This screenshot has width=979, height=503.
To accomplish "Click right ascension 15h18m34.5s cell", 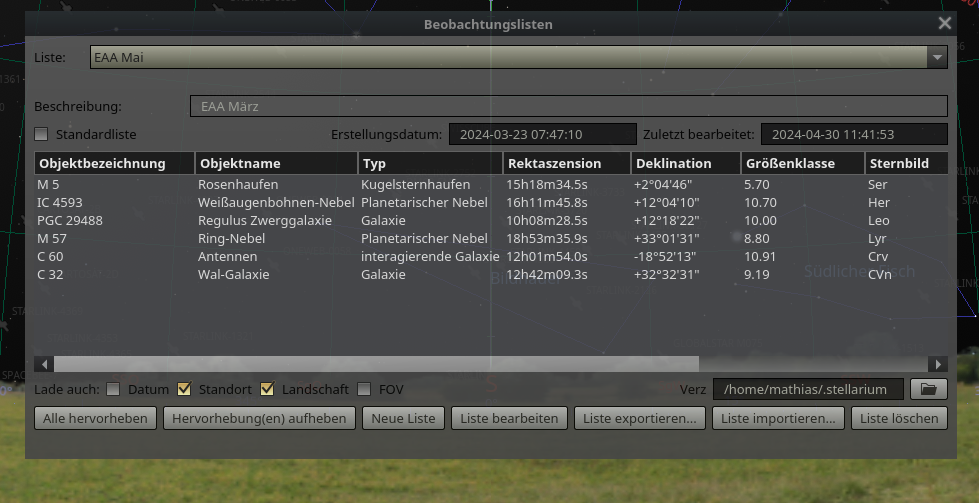I will pyautogui.click(x=547, y=185).
